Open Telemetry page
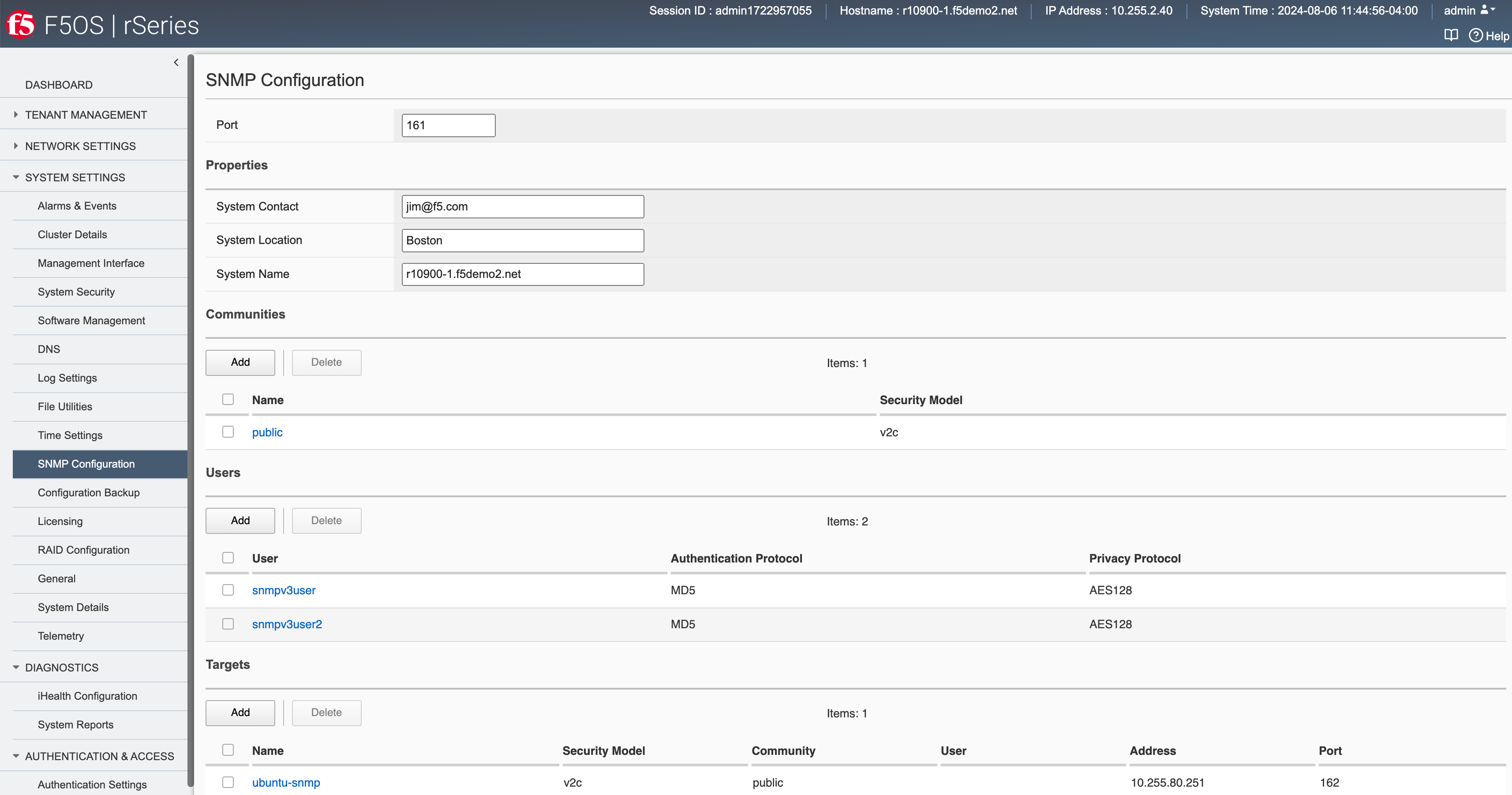 [60, 637]
